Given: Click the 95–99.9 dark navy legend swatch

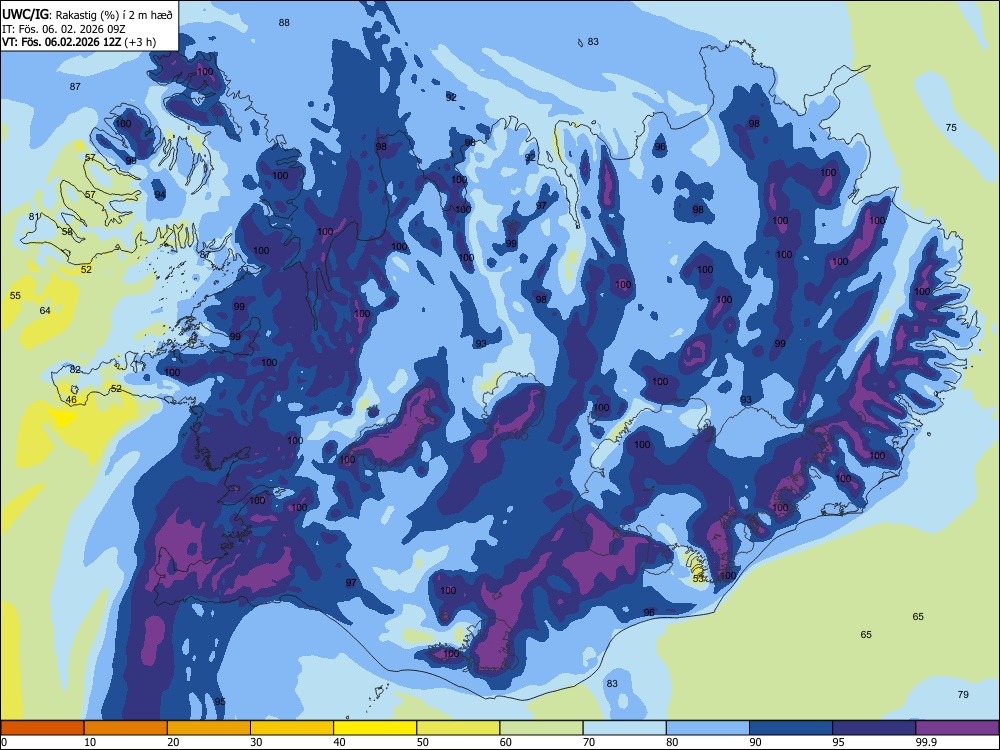Looking at the screenshot, I should click(x=874, y=728).
